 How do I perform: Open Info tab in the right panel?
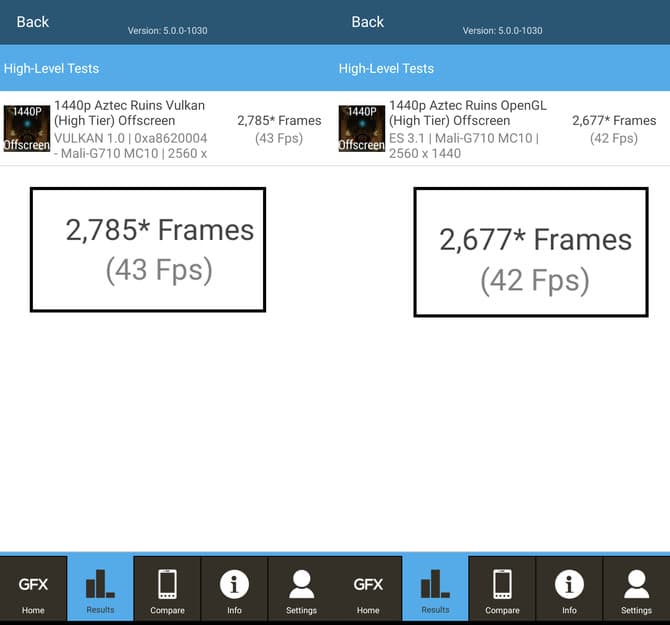[x=569, y=590]
